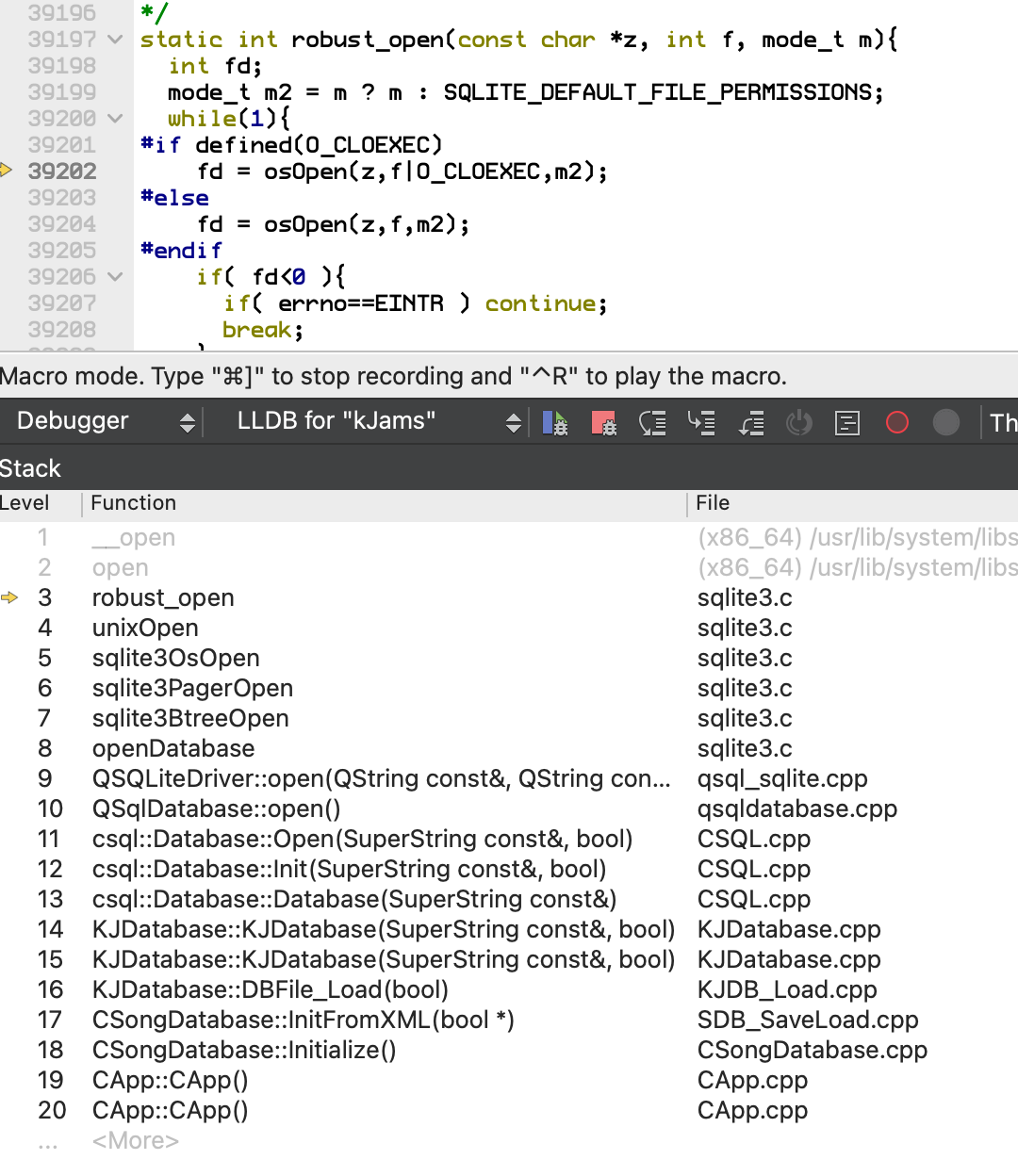1018x1176 pixels.
Task: Select stack frame 15 KJDatabase::KJDatabase
Action: coord(509,959)
